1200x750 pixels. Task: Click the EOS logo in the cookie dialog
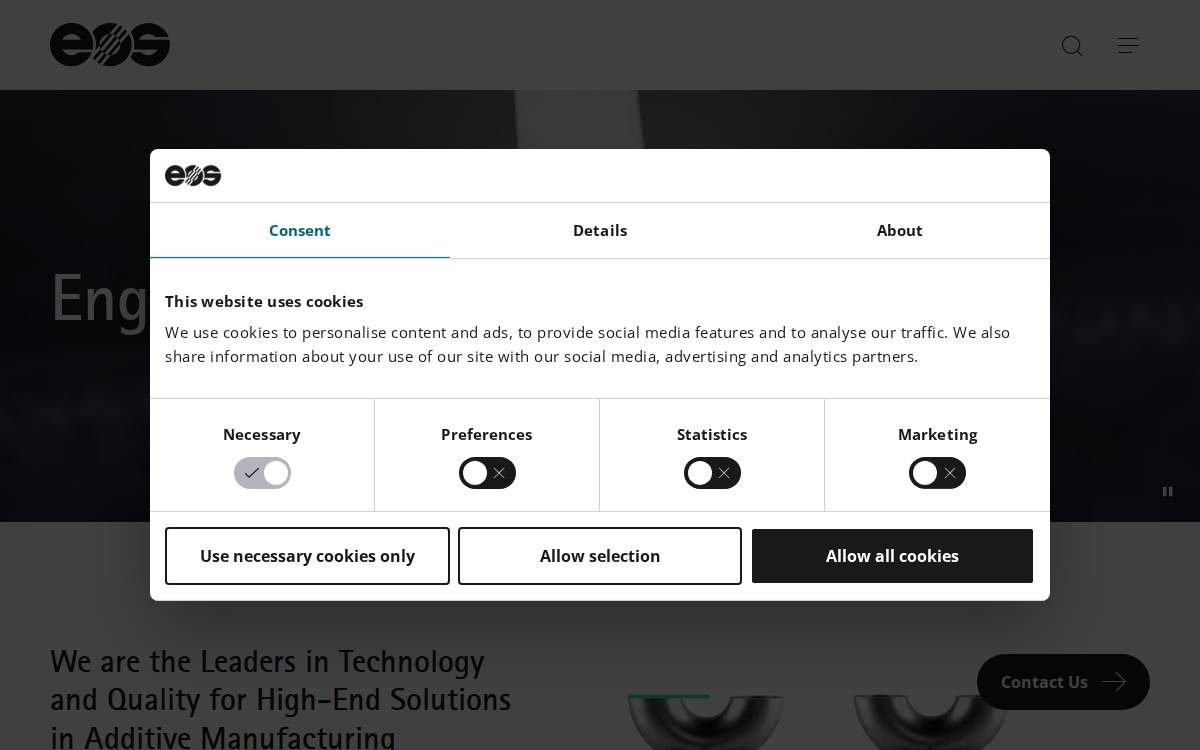tap(193, 176)
